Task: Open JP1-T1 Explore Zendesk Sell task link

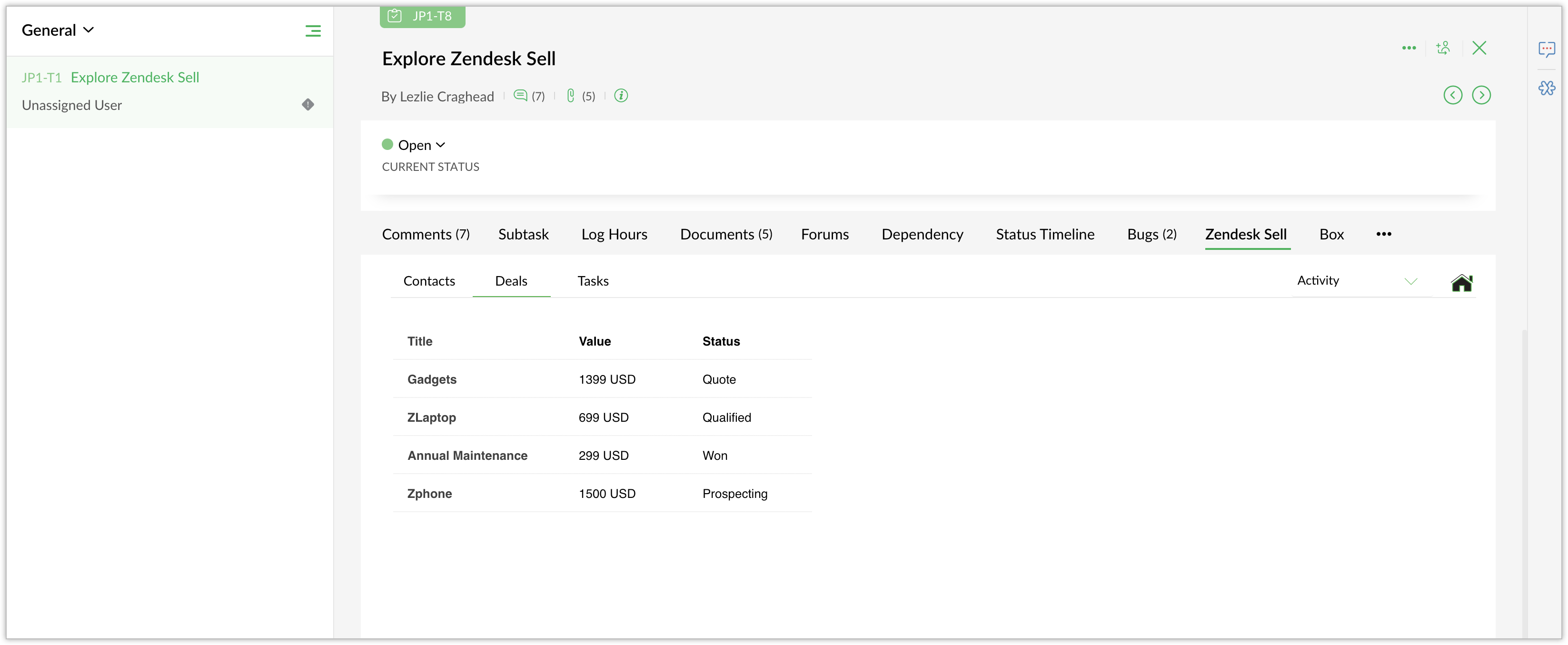Action: click(x=135, y=77)
